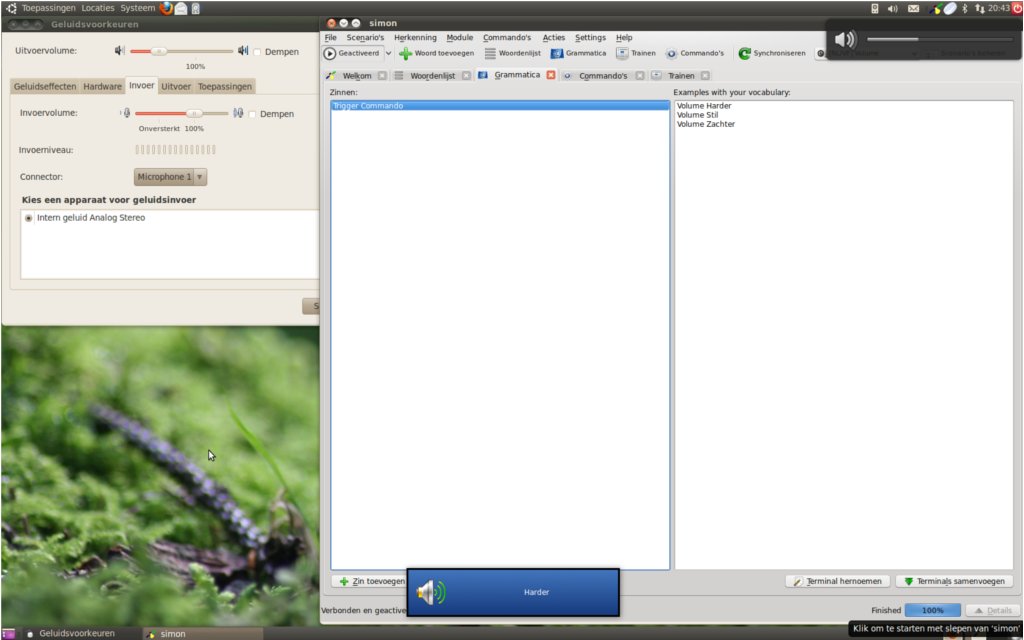The height and width of the screenshot is (640, 1024).
Task: Click quiet speaker icon beside Uitvoervolume
Action: [120, 50]
